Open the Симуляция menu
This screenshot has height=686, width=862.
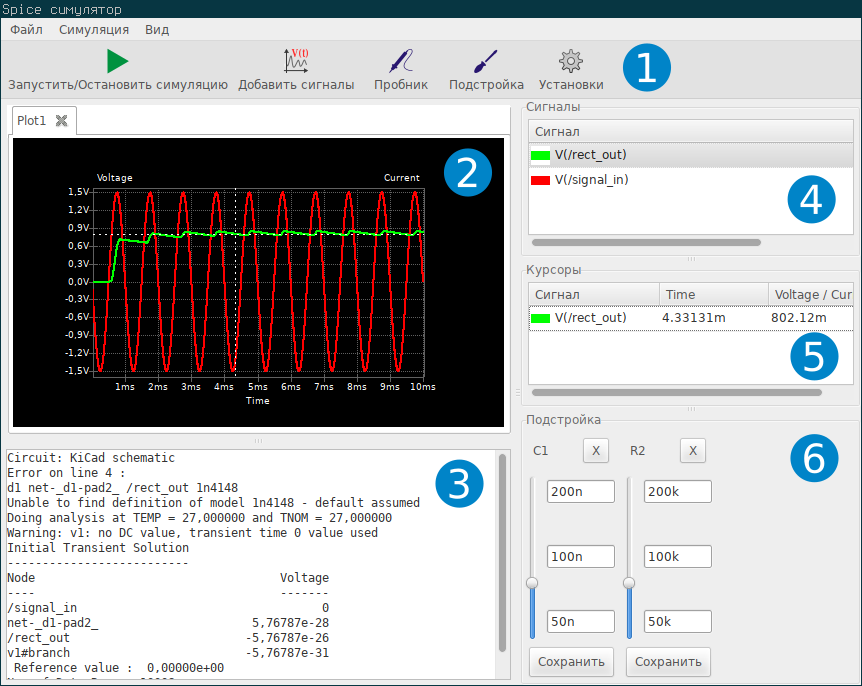pos(93,30)
